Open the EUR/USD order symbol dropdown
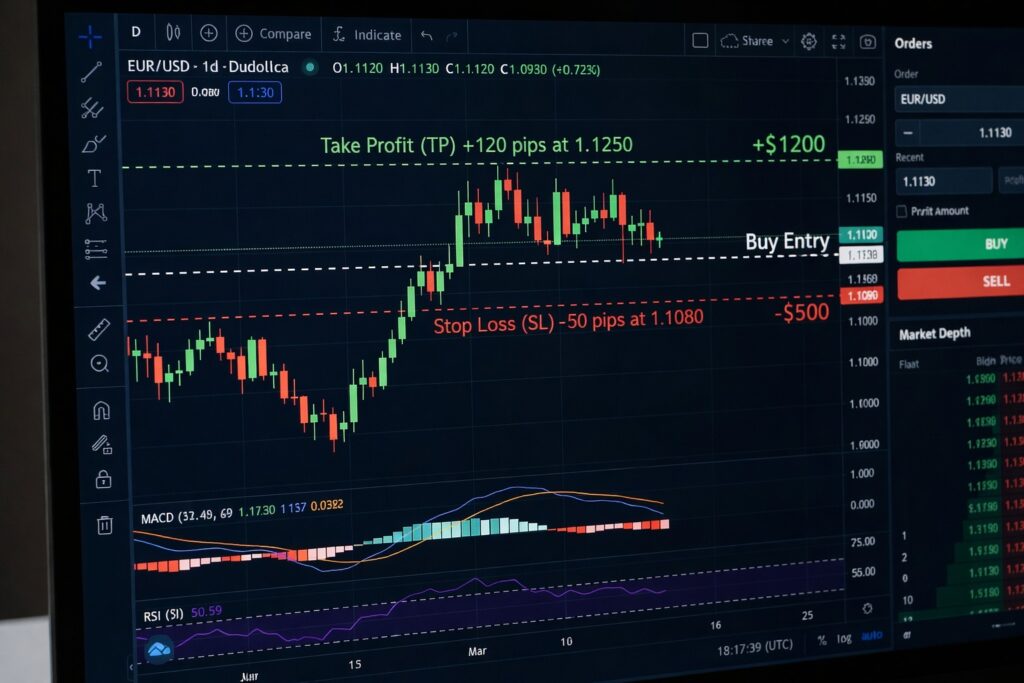The image size is (1024, 683). (x=958, y=99)
